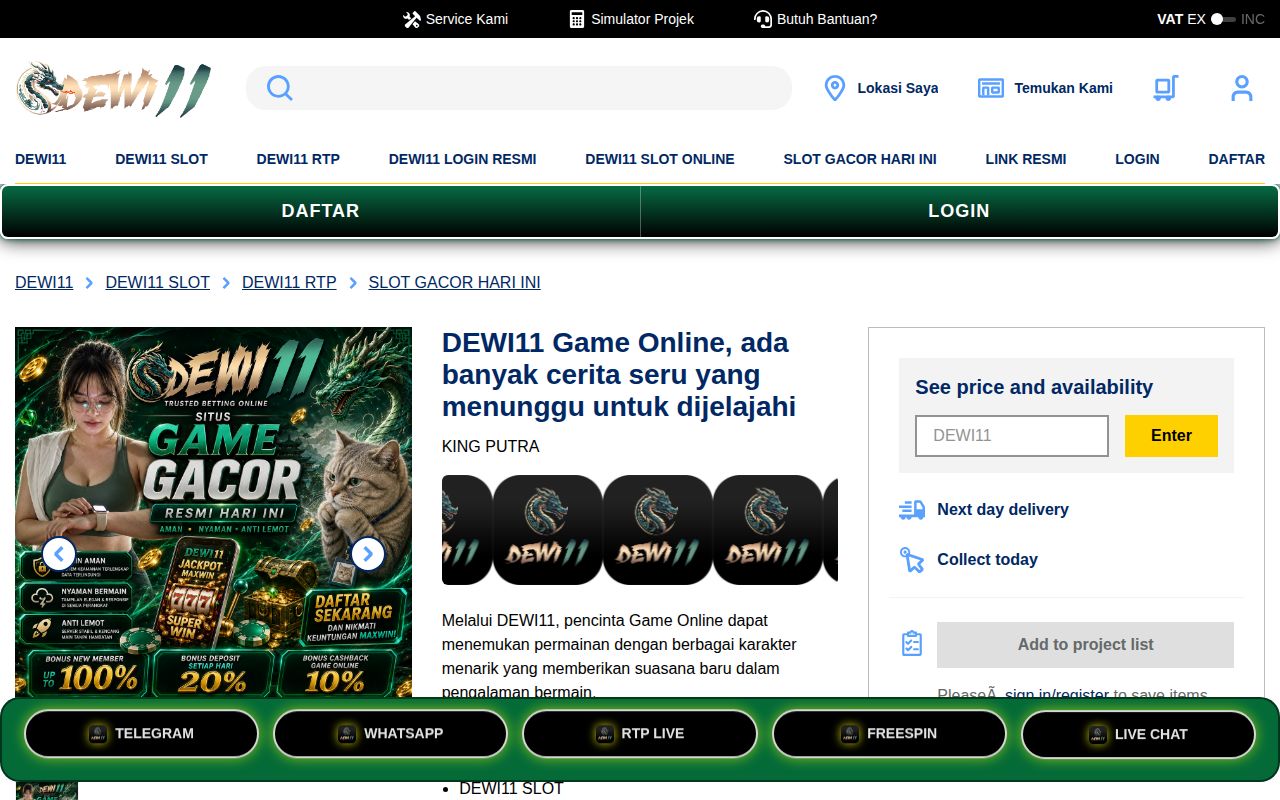
Task: Show next product image arrow
Action: [x=368, y=553]
